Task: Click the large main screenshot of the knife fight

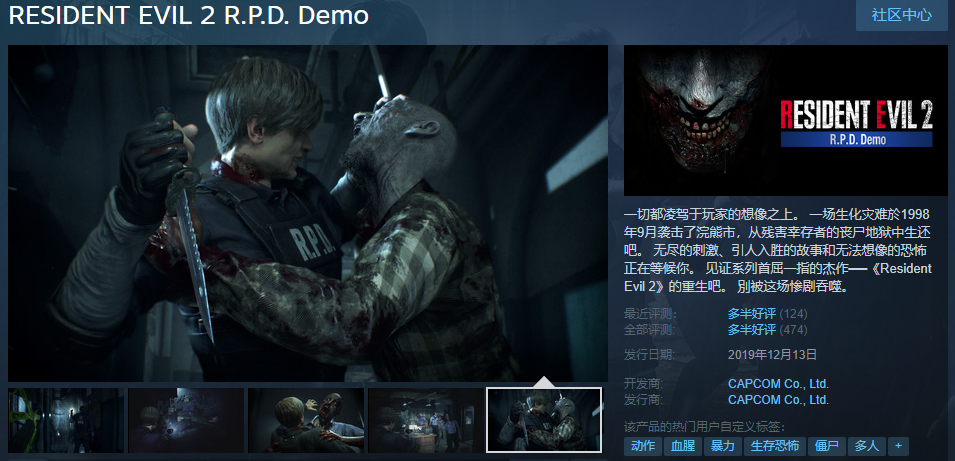Action: 308,212
